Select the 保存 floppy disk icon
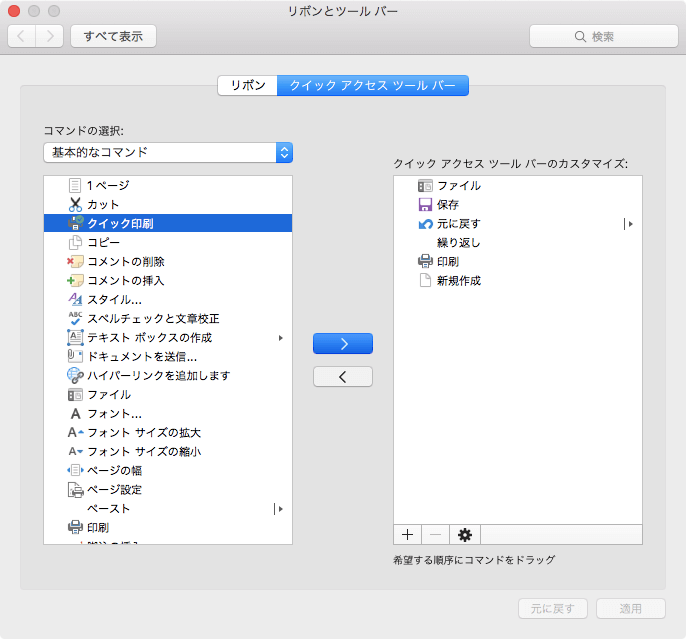The width and height of the screenshot is (686, 639). pos(425,205)
